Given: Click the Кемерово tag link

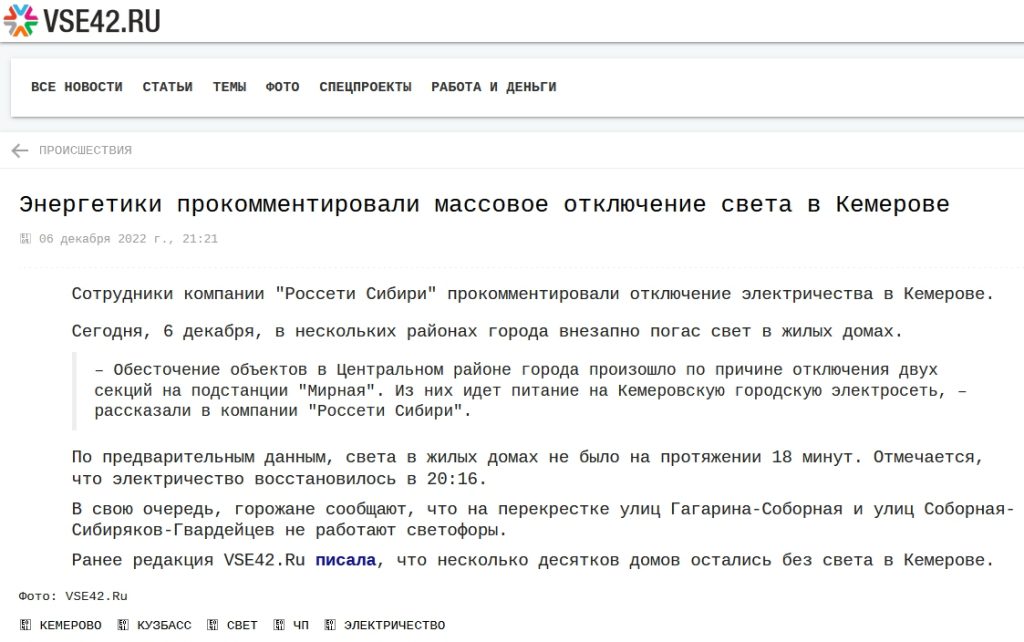Looking at the screenshot, I should pyautogui.click(x=70, y=626).
